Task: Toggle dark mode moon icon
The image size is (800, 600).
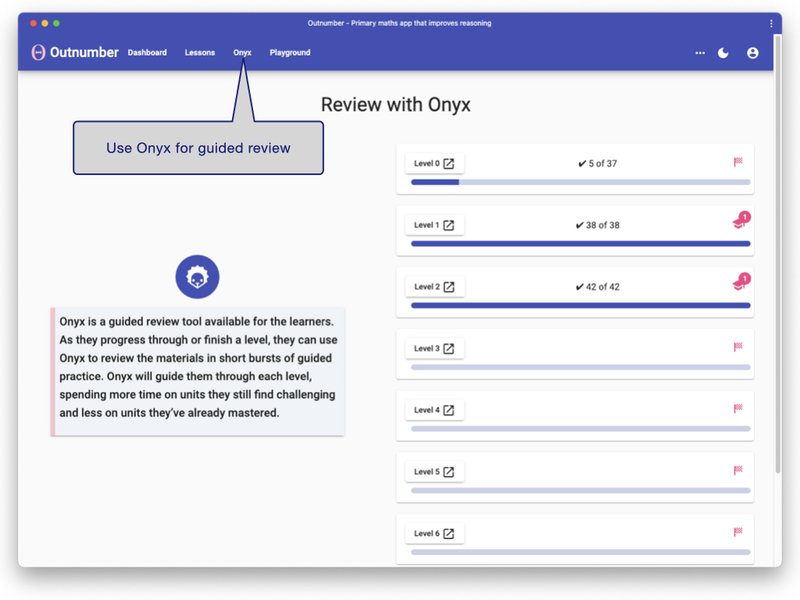Action: click(x=724, y=53)
